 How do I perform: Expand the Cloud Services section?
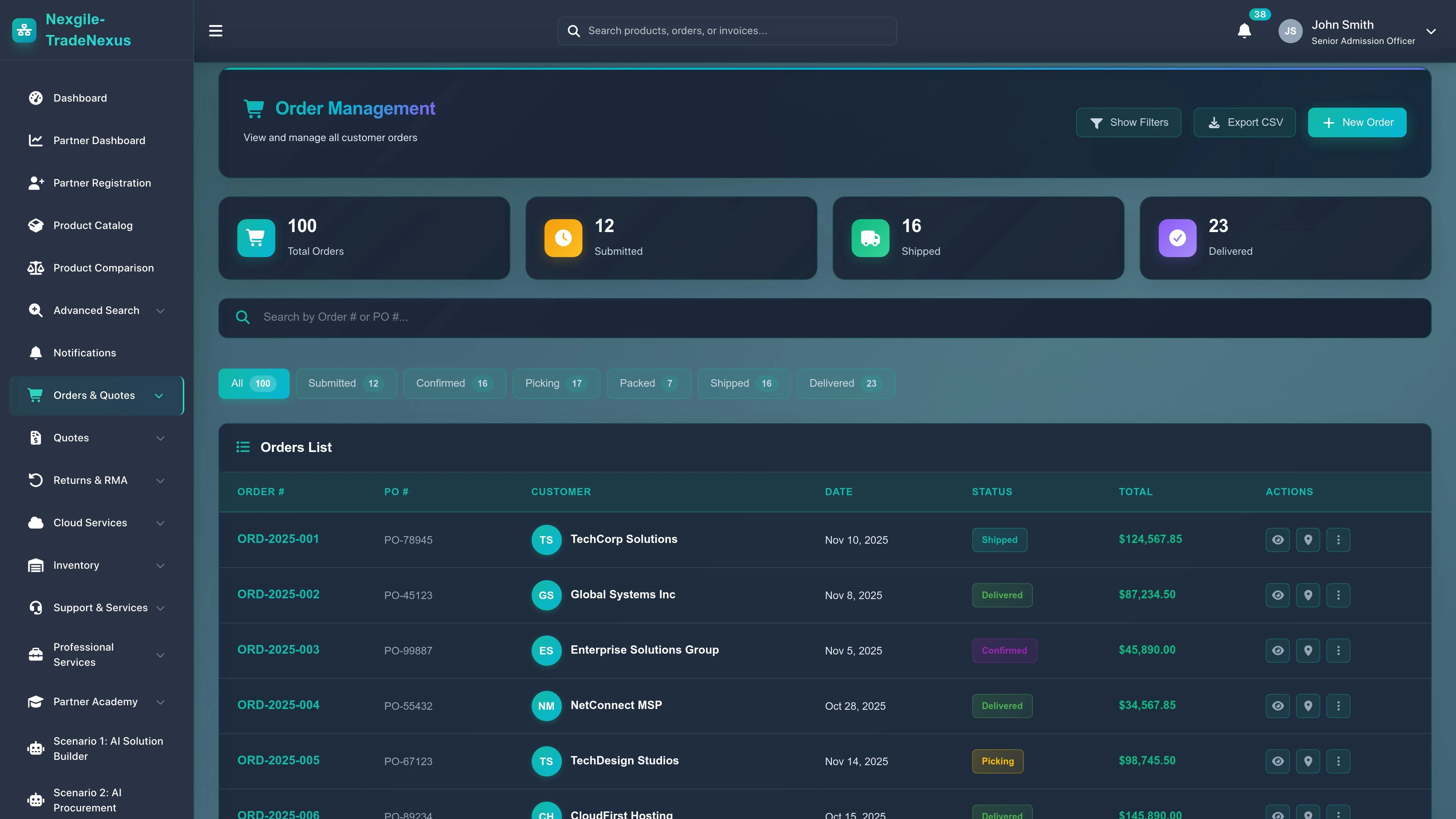pos(90,522)
